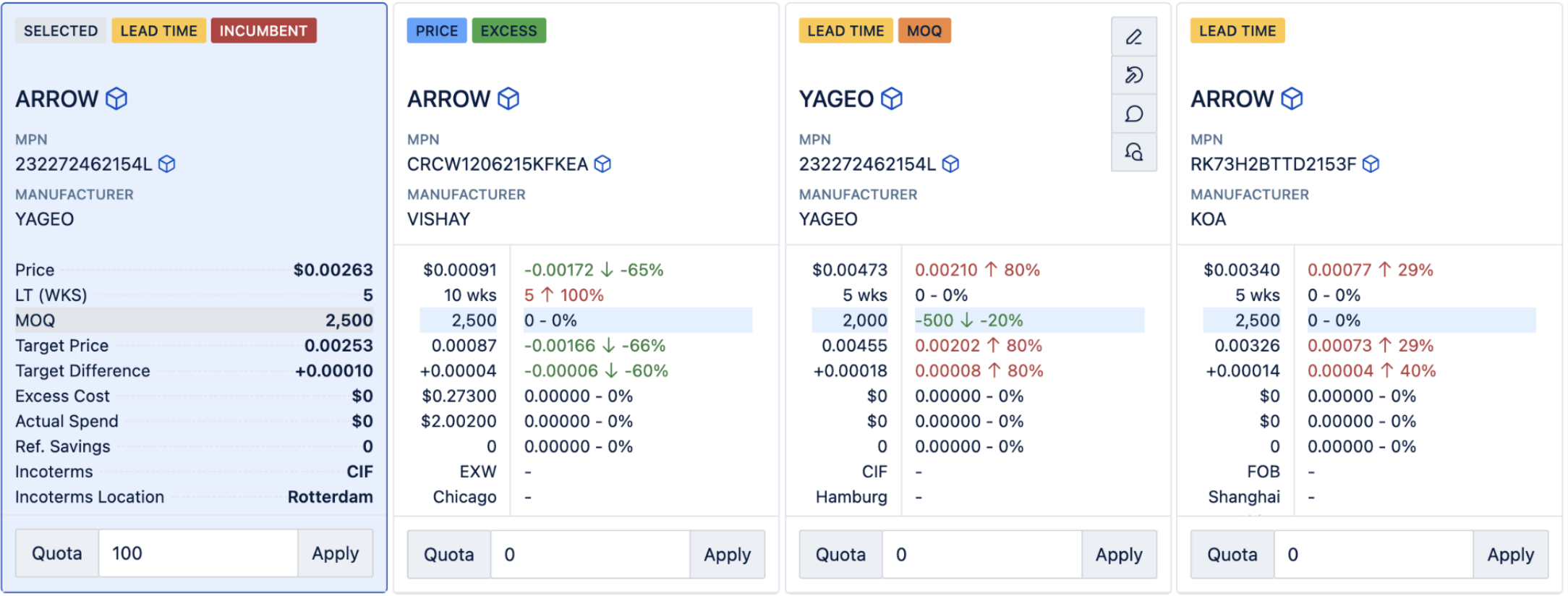Click the LEAD TIME tag on the selected card
The height and width of the screenshot is (596, 1568).
coord(158,30)
